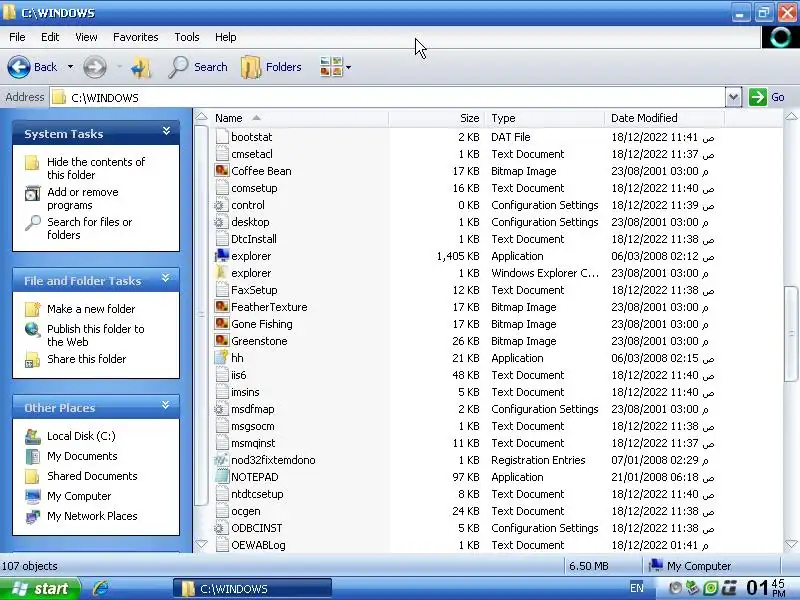Select the Coffee Bean bitmap icon
Screen dimensions: 800x600
(x=222, y=171)
